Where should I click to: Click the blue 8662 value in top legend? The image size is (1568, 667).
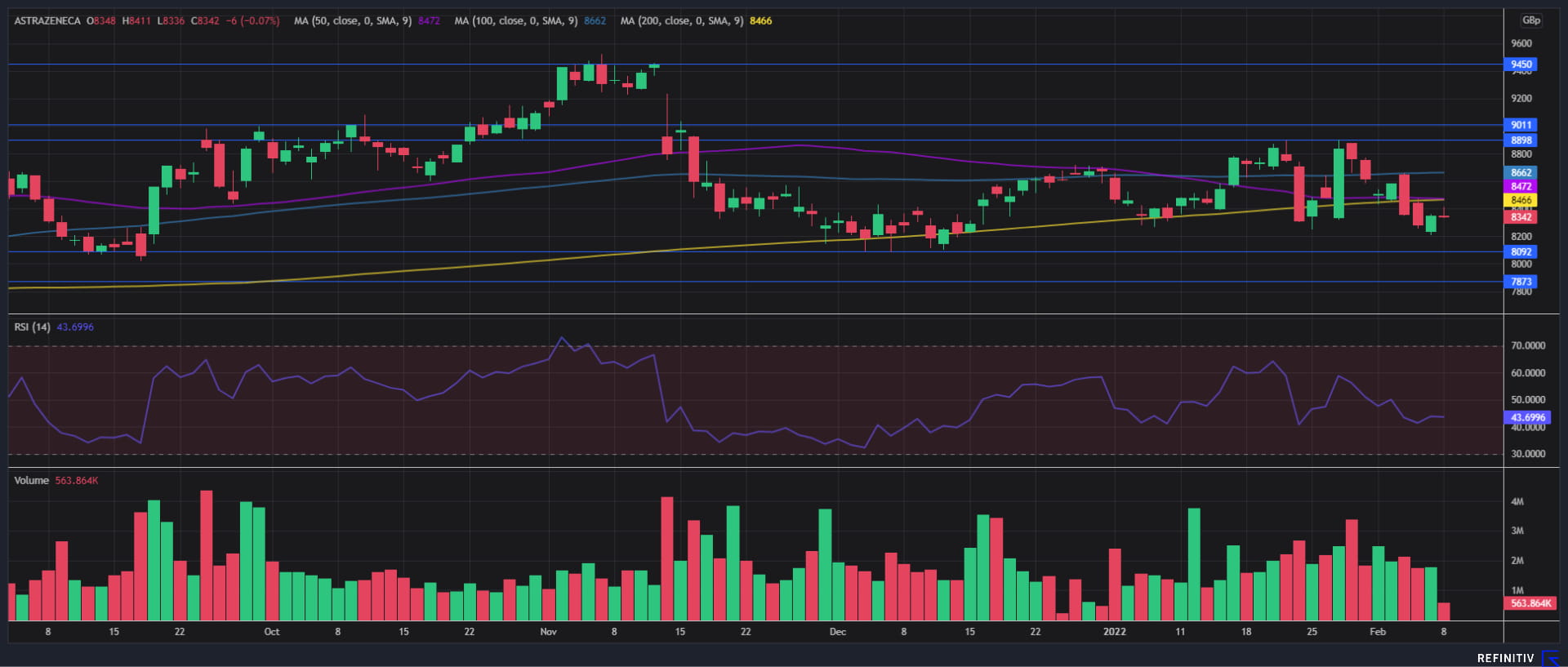595,21
